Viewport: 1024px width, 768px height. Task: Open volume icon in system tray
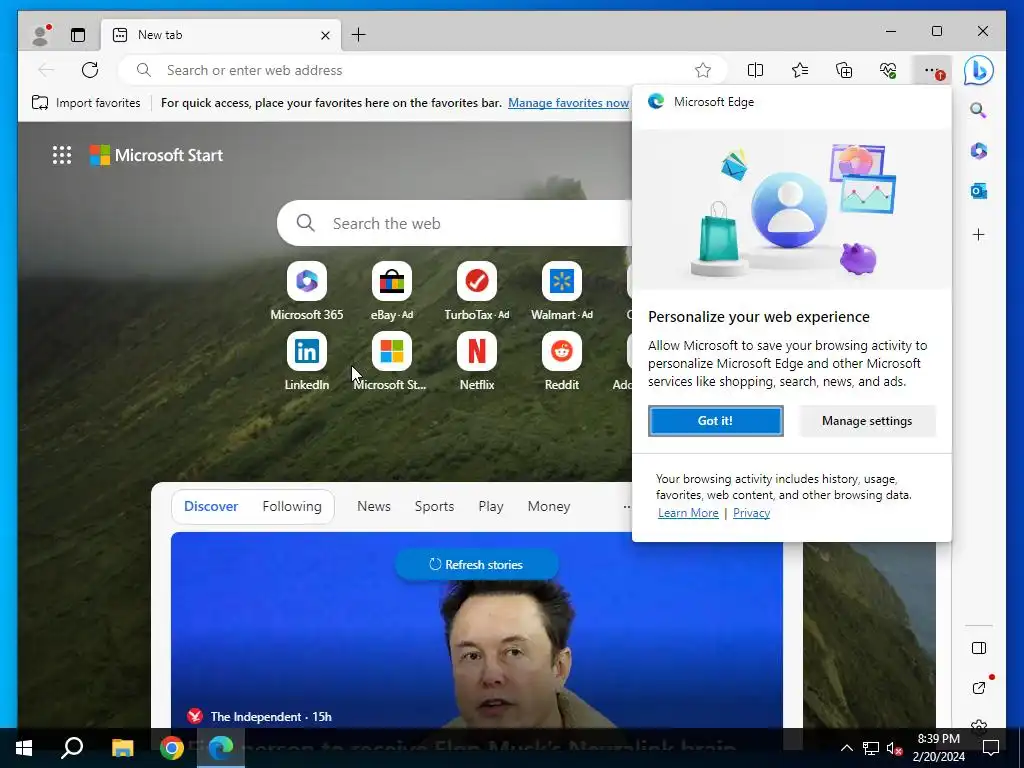click(894, 748)
